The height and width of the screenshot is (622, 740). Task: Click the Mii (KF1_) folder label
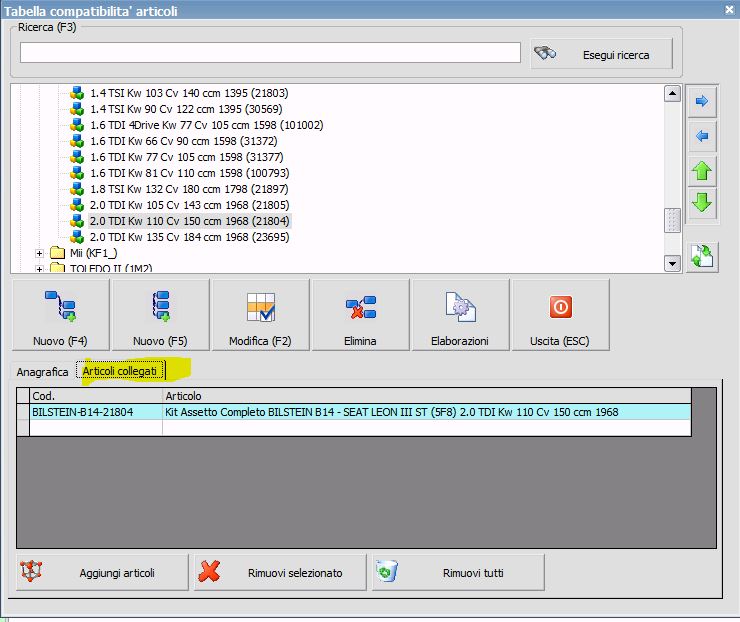pyautogui.click(x=93, y=253)
